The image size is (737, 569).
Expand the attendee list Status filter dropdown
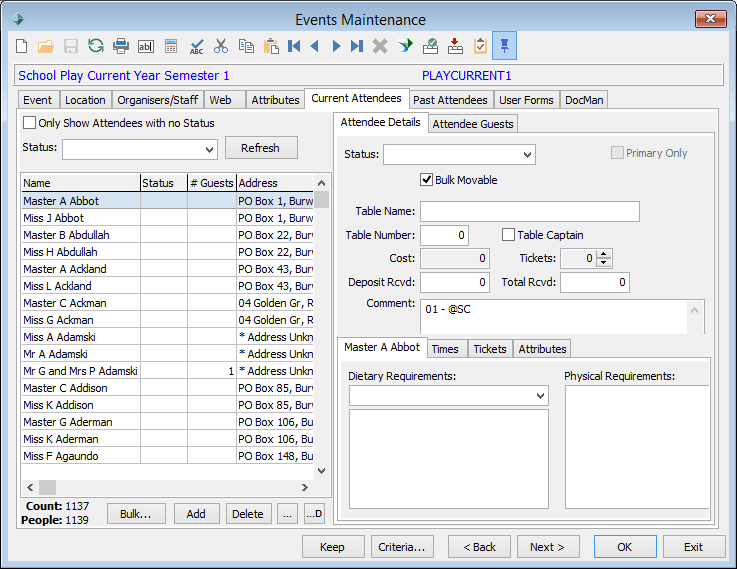210,150
